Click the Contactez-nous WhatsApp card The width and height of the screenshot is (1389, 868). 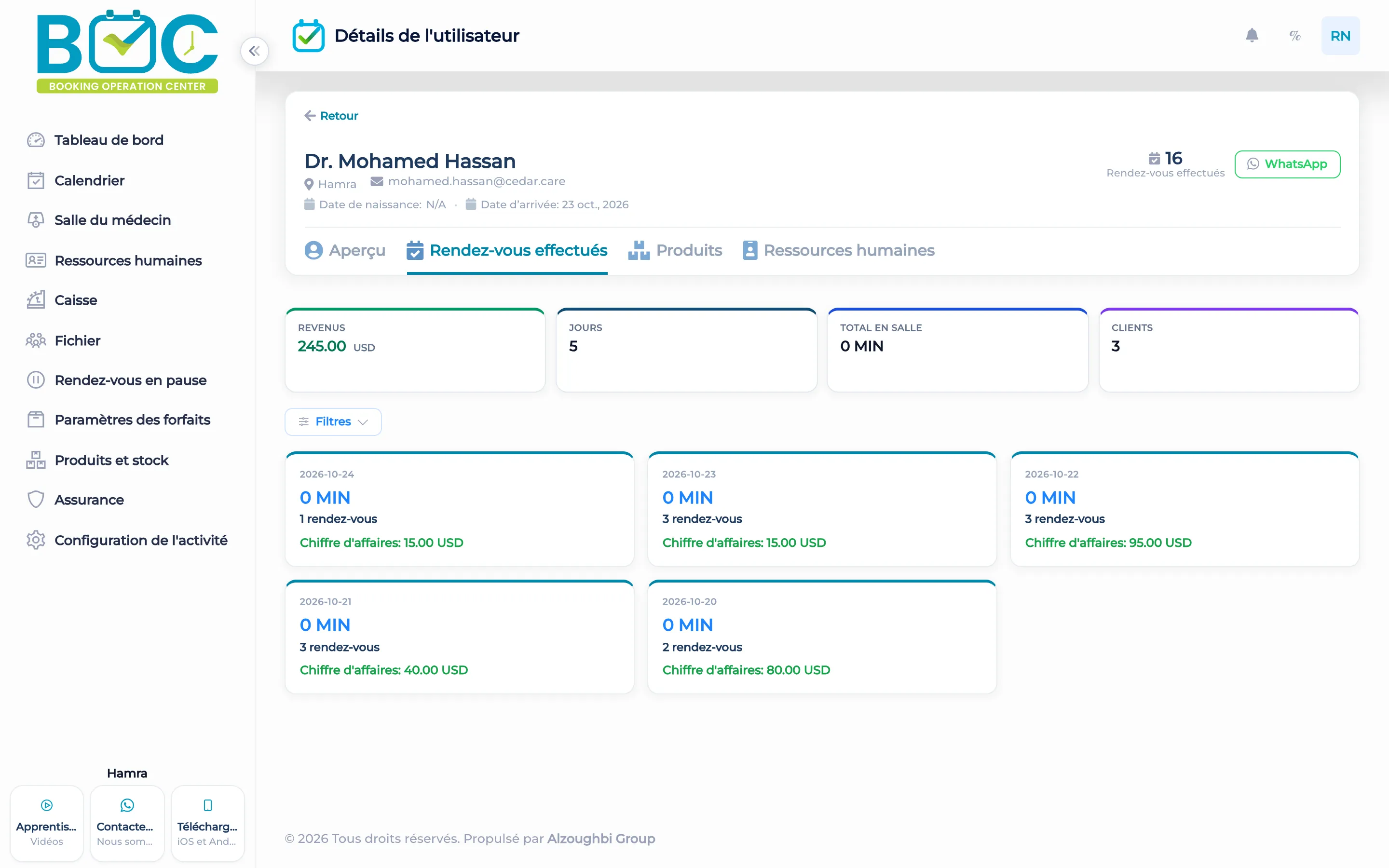pos(127,823)
